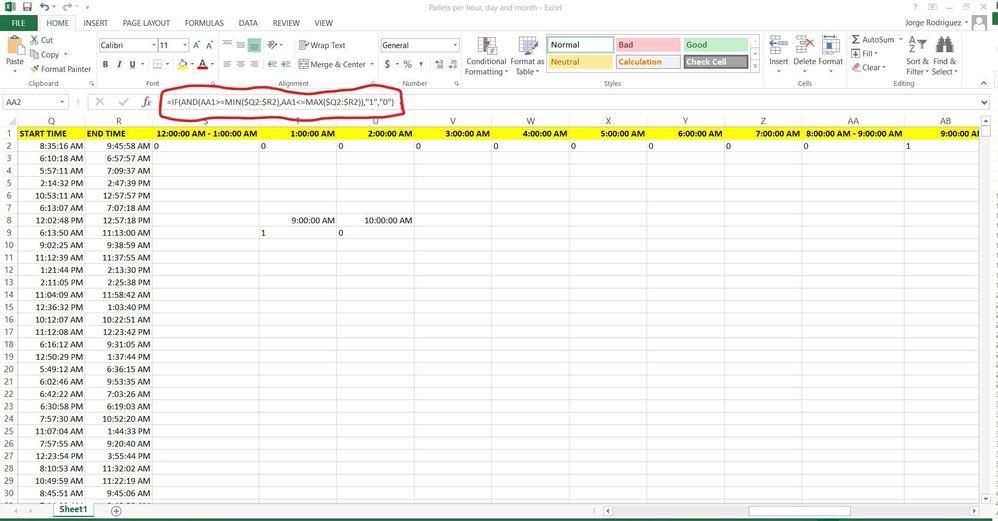Toggle Italic formatting
Image resolution: width=998 pixels, height=521 pixels.
point(119,64)
